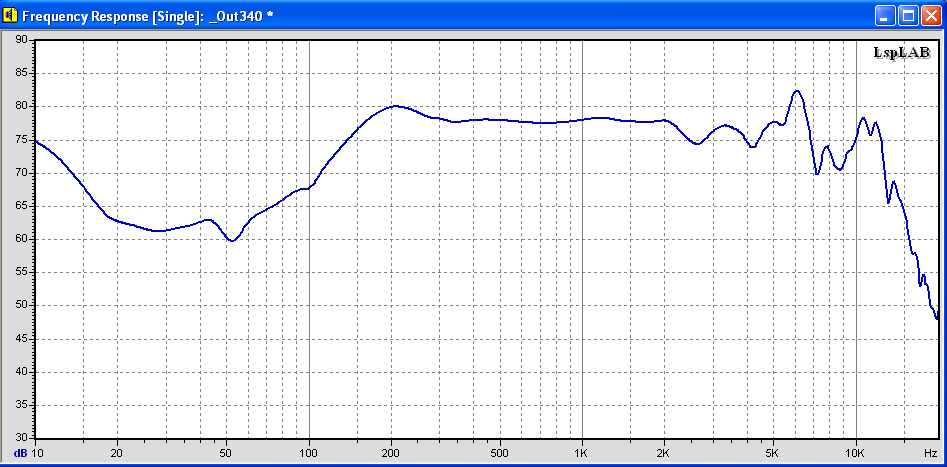947x467 pixels.
Task: Click the window title text '_Out340 *'
Action: tap(240, 16)
